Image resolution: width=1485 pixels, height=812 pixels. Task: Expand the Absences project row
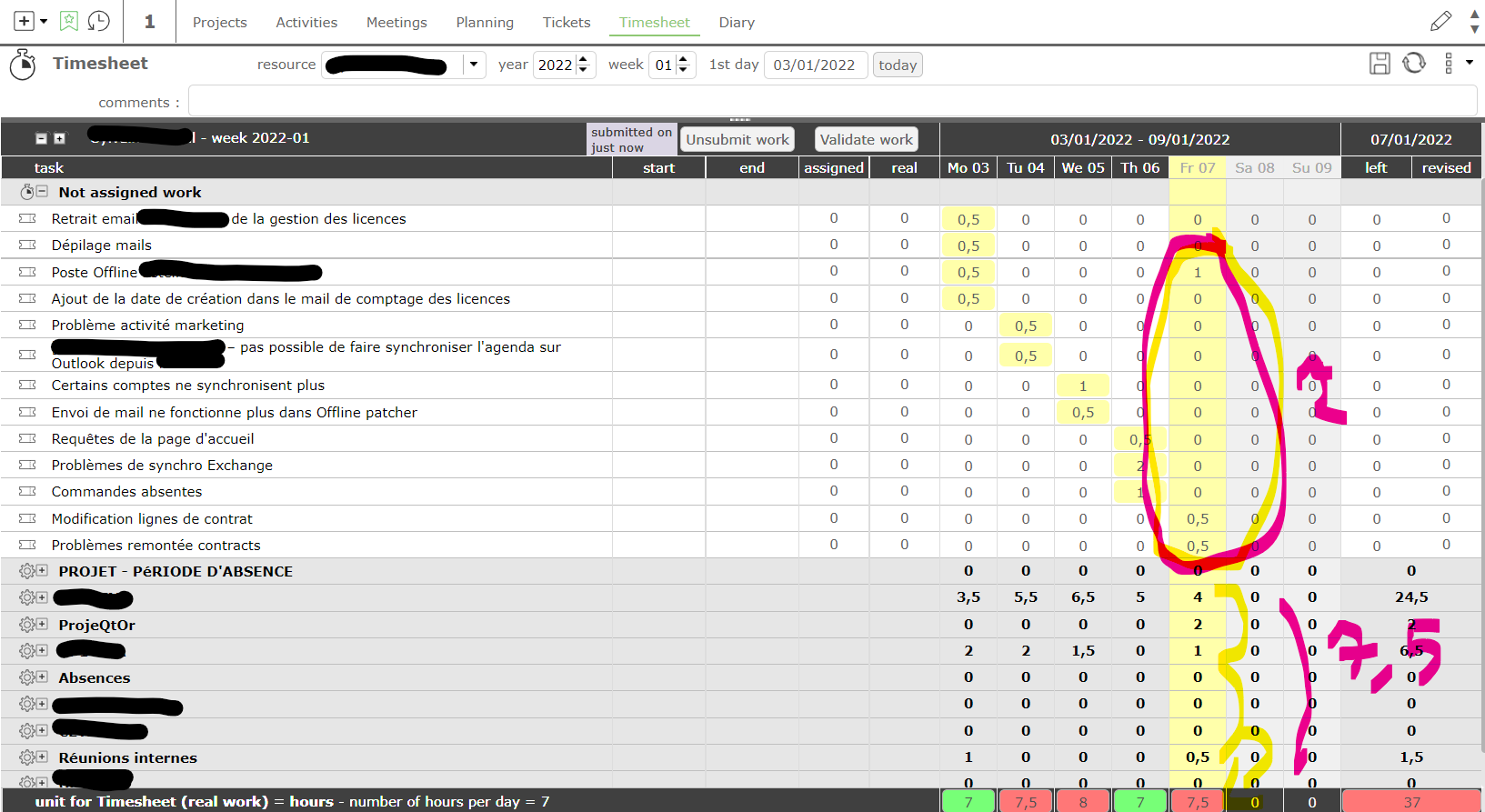(x=42, y=677)
